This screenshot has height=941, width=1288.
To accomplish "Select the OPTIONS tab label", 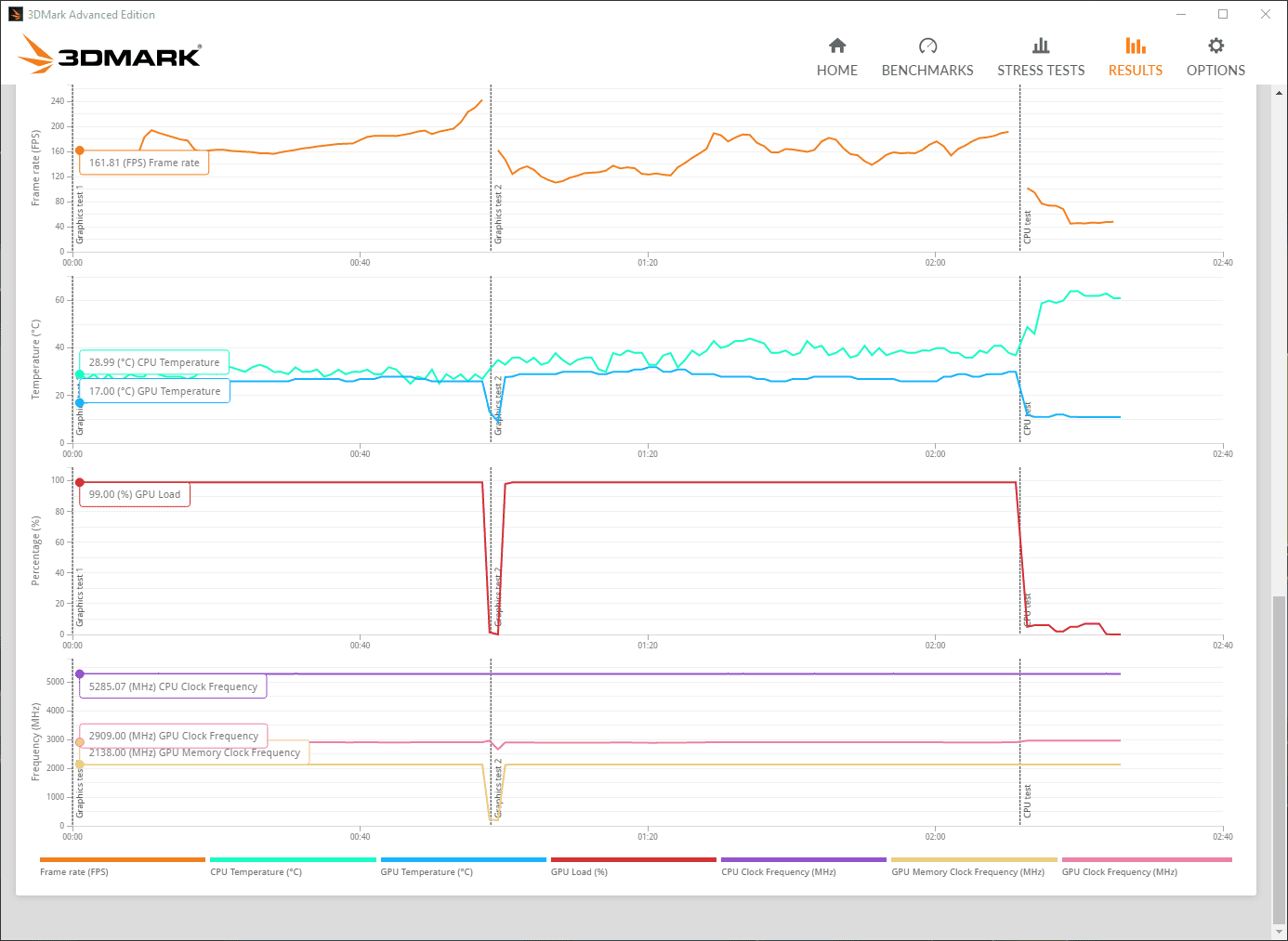I will click(x=1216, y=71).
